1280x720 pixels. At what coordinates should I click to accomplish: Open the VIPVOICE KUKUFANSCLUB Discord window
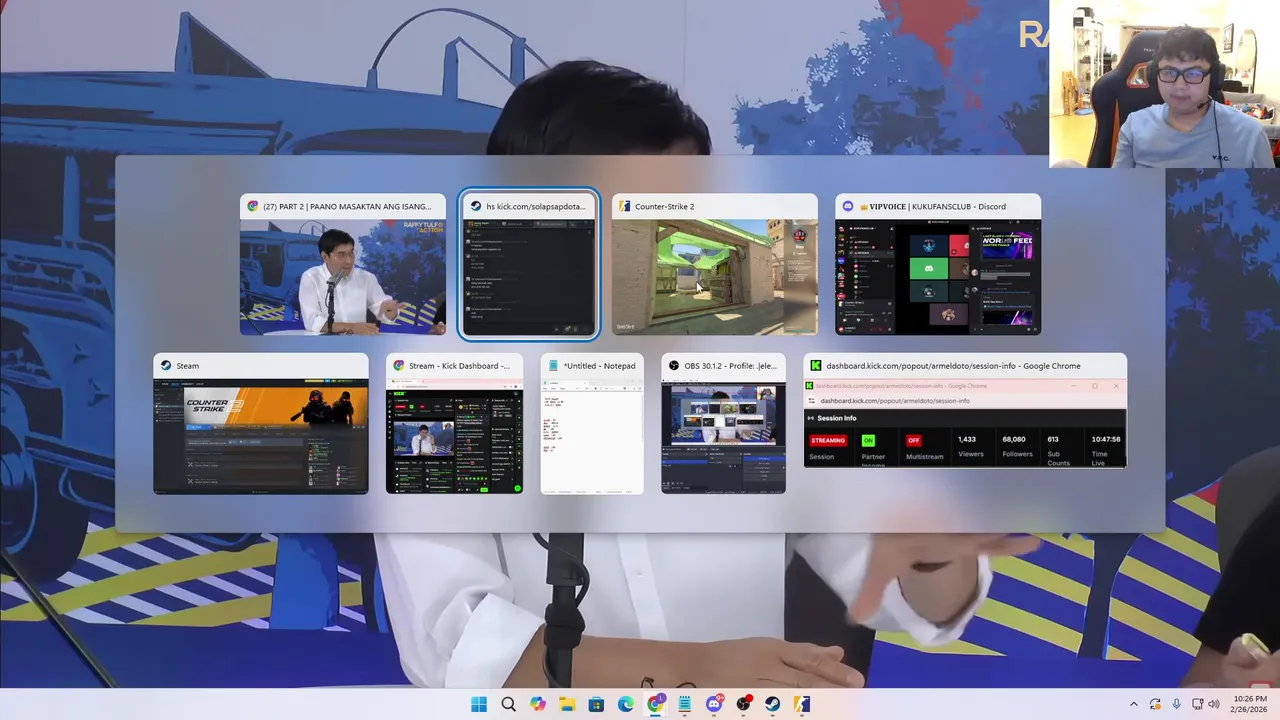click(938, 265)
